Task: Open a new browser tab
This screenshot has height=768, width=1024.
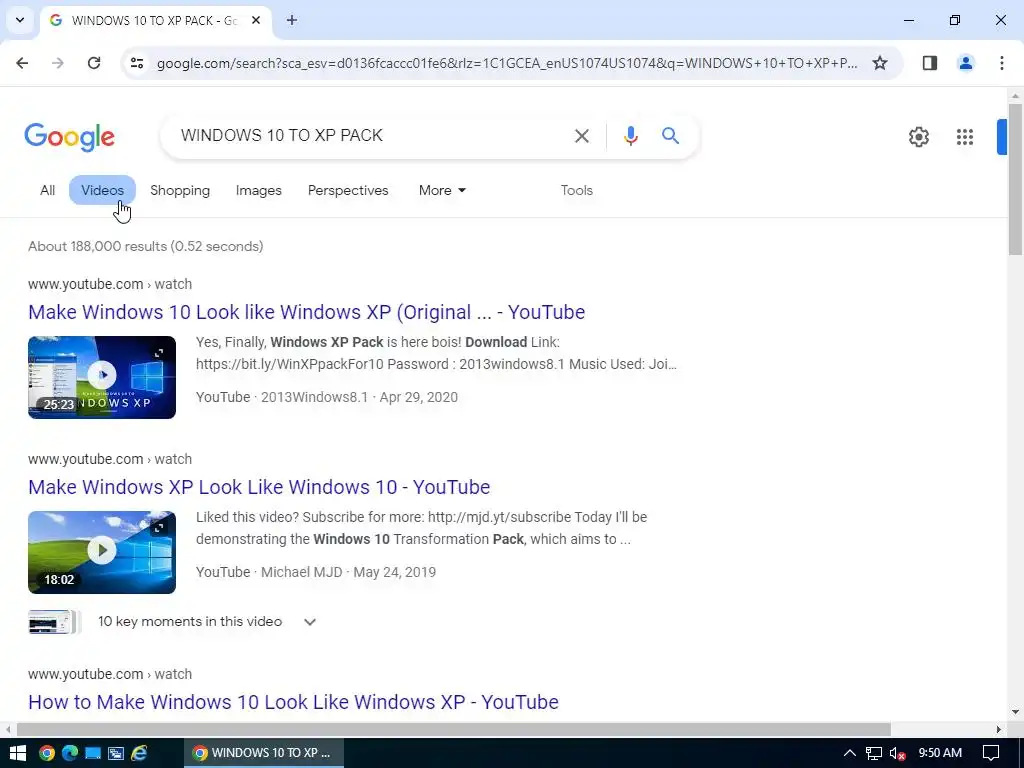Action: pos(292,20)
